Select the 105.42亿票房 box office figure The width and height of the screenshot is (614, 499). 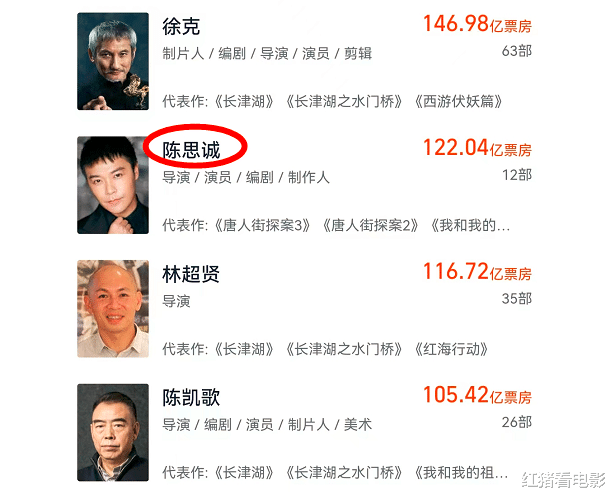pyautogui.click(x=477, y=396)
